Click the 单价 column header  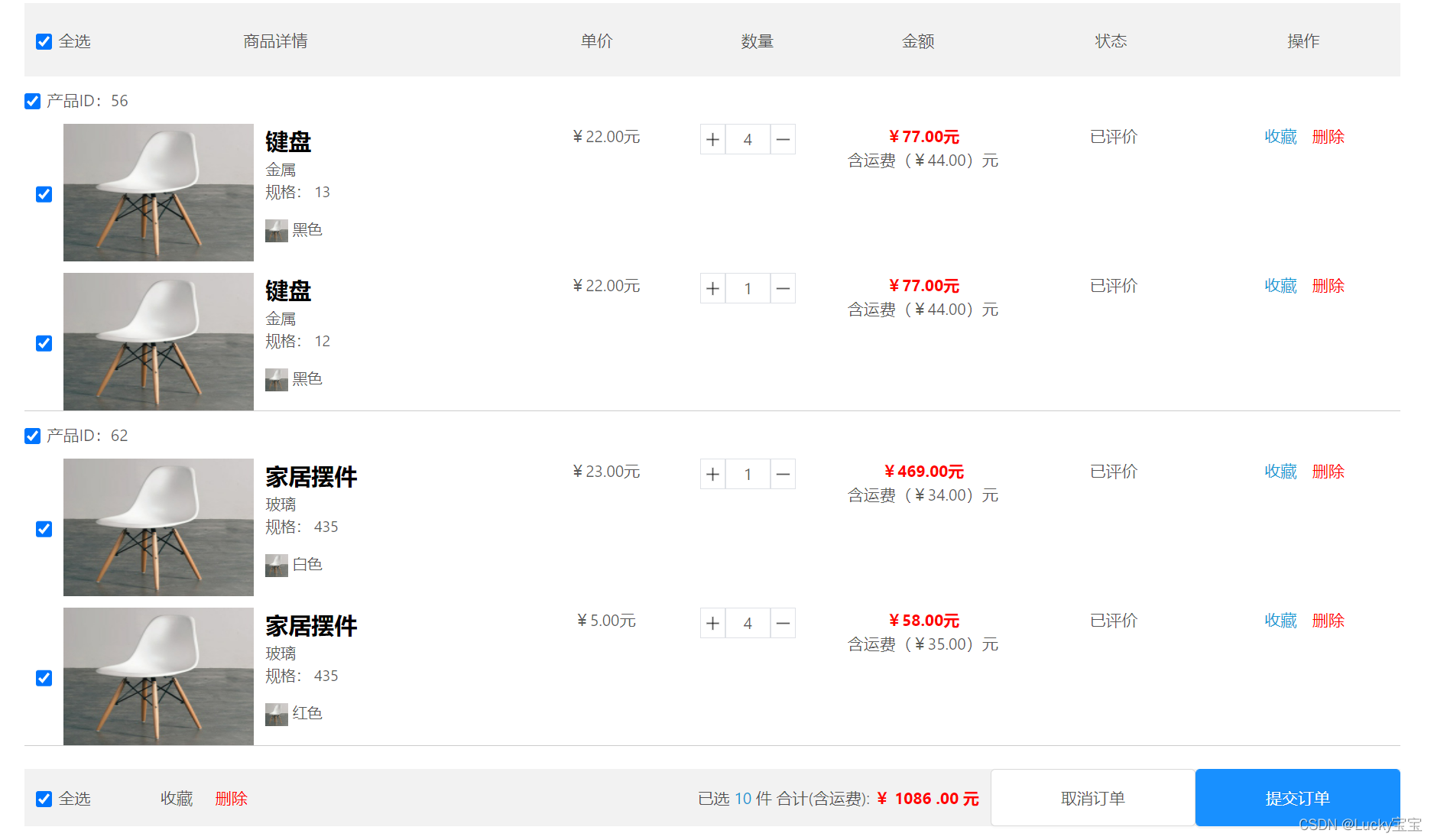click(x=596, y=41)
